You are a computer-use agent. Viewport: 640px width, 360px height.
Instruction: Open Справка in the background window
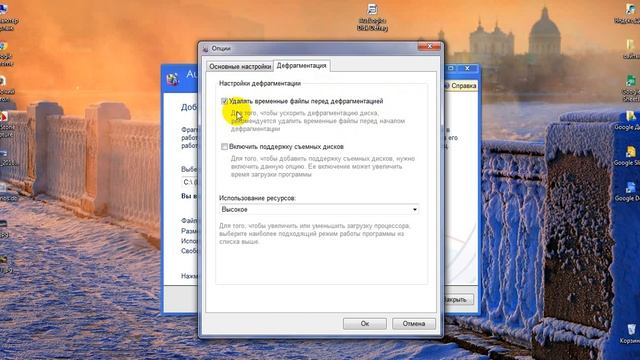tap(460, 86)
